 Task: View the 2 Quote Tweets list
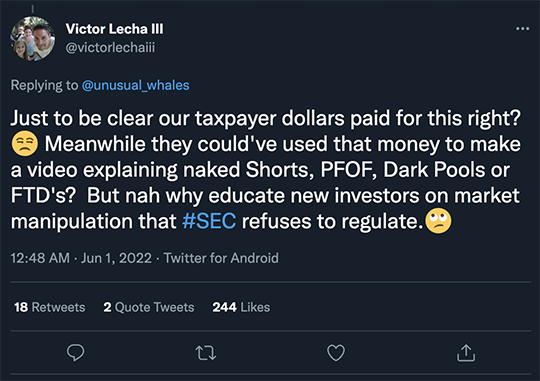pyautogui.click(x=149, y=307)
